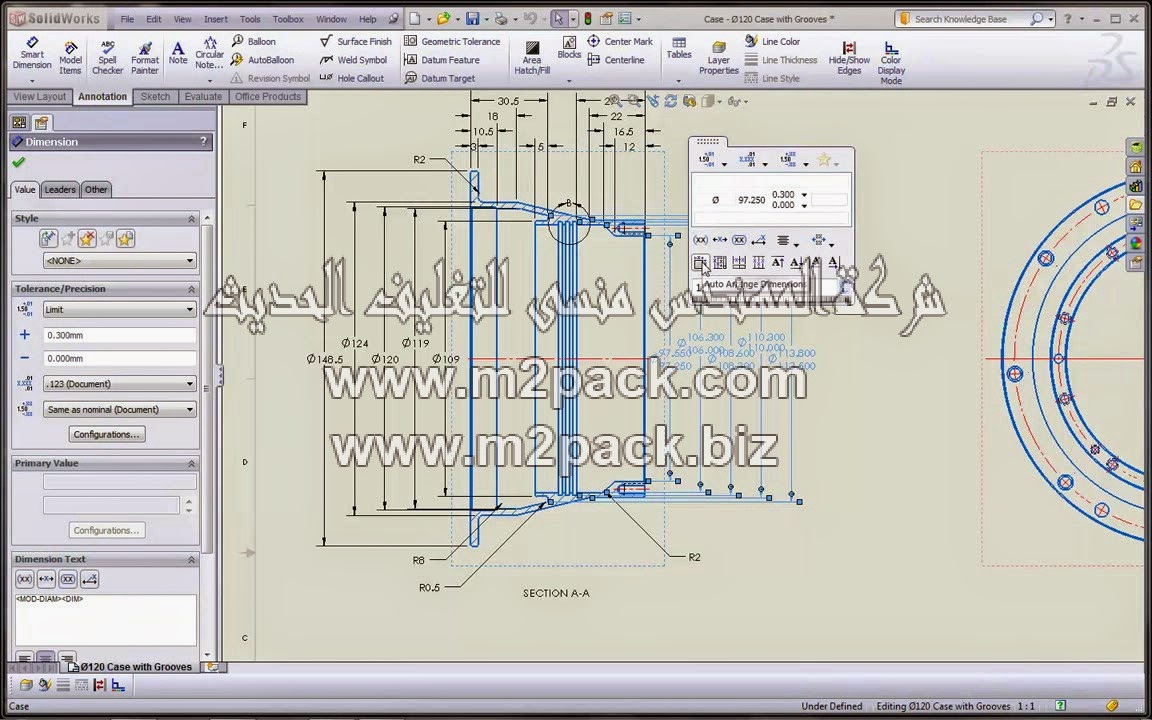
Task: Collapse the Style section
Action: 191,218
